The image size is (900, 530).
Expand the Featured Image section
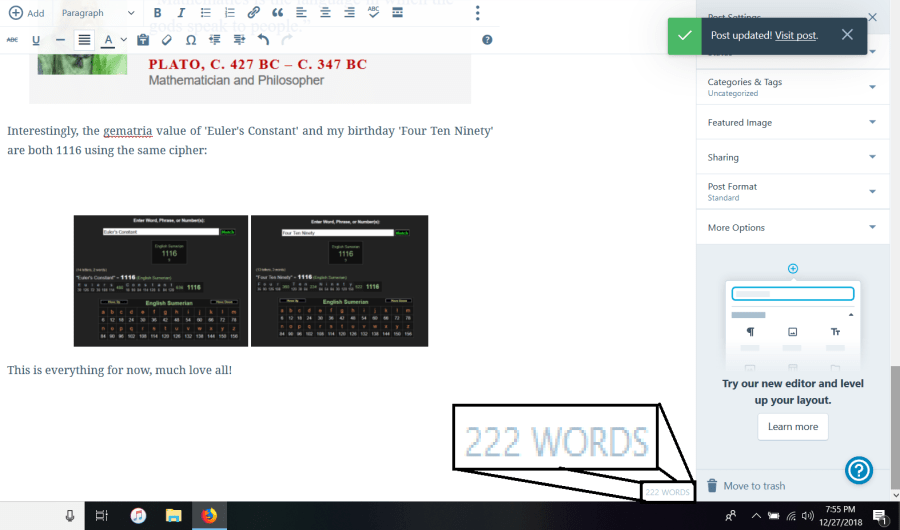(x=792, y=122)
